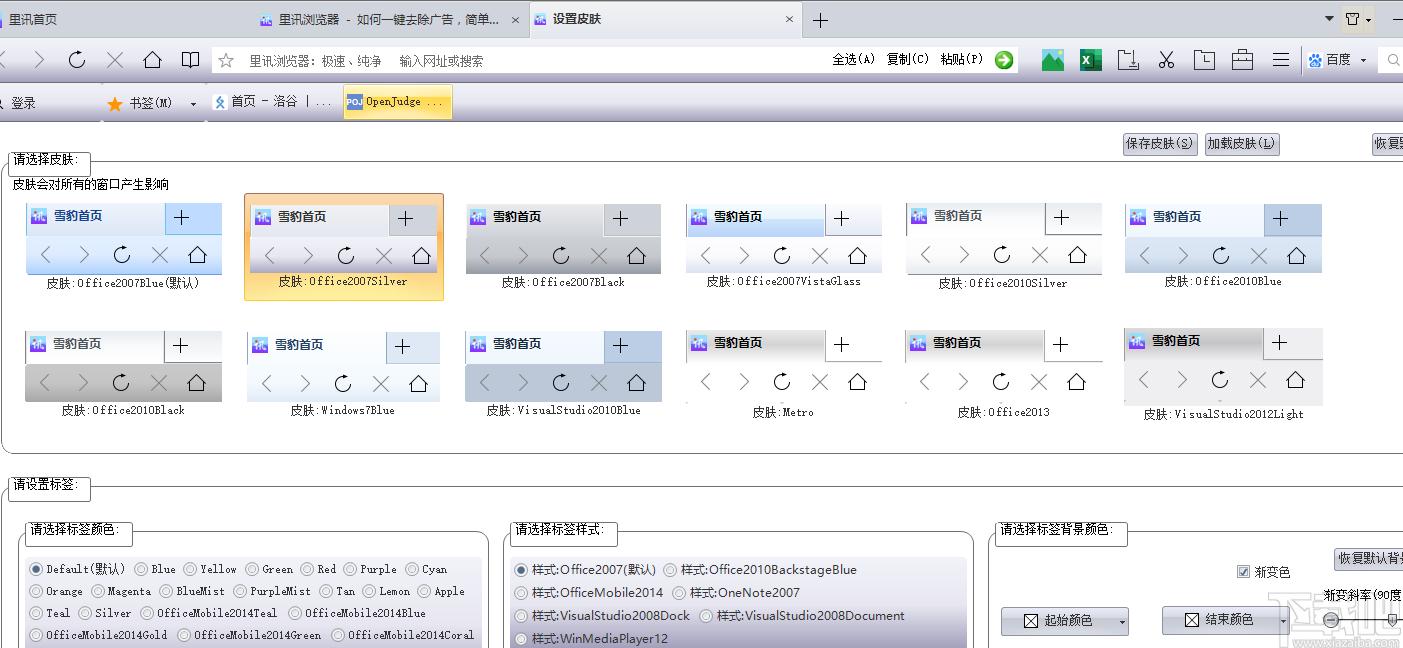Reload the page with the refresh icon
The width and height of the screenshot is (1403, 648).
click(77, 60)
